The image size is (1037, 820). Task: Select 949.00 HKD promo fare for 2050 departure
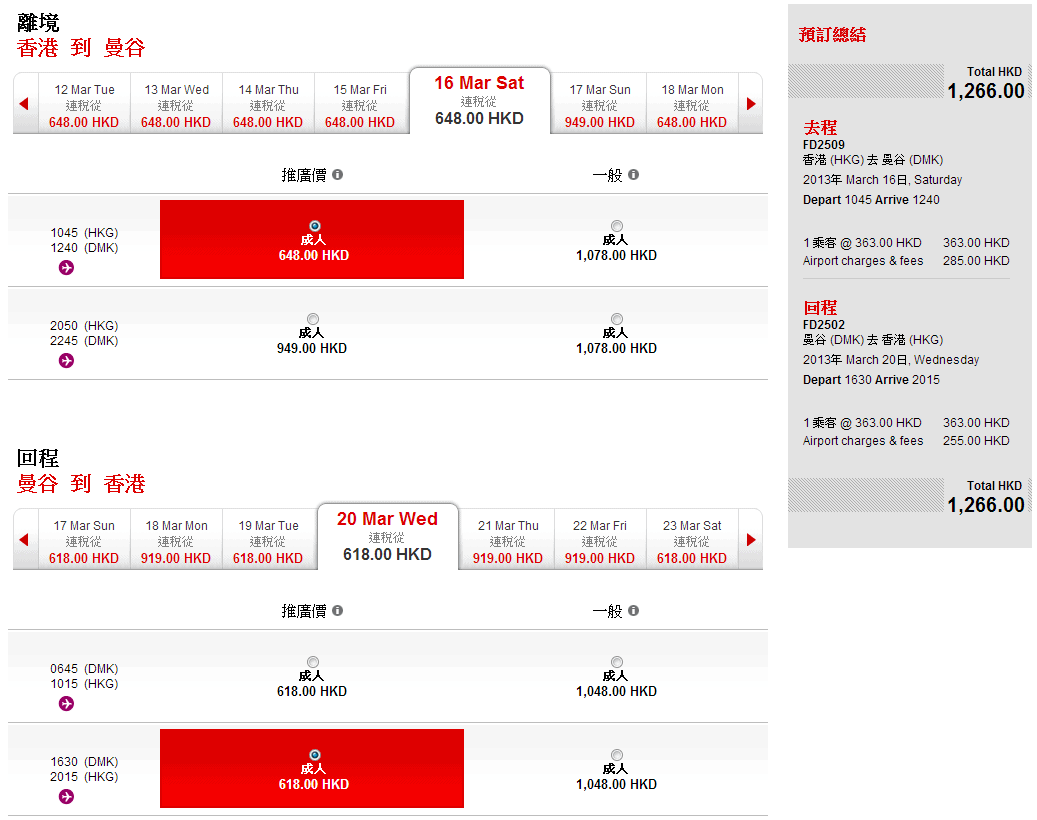point(313,319)
